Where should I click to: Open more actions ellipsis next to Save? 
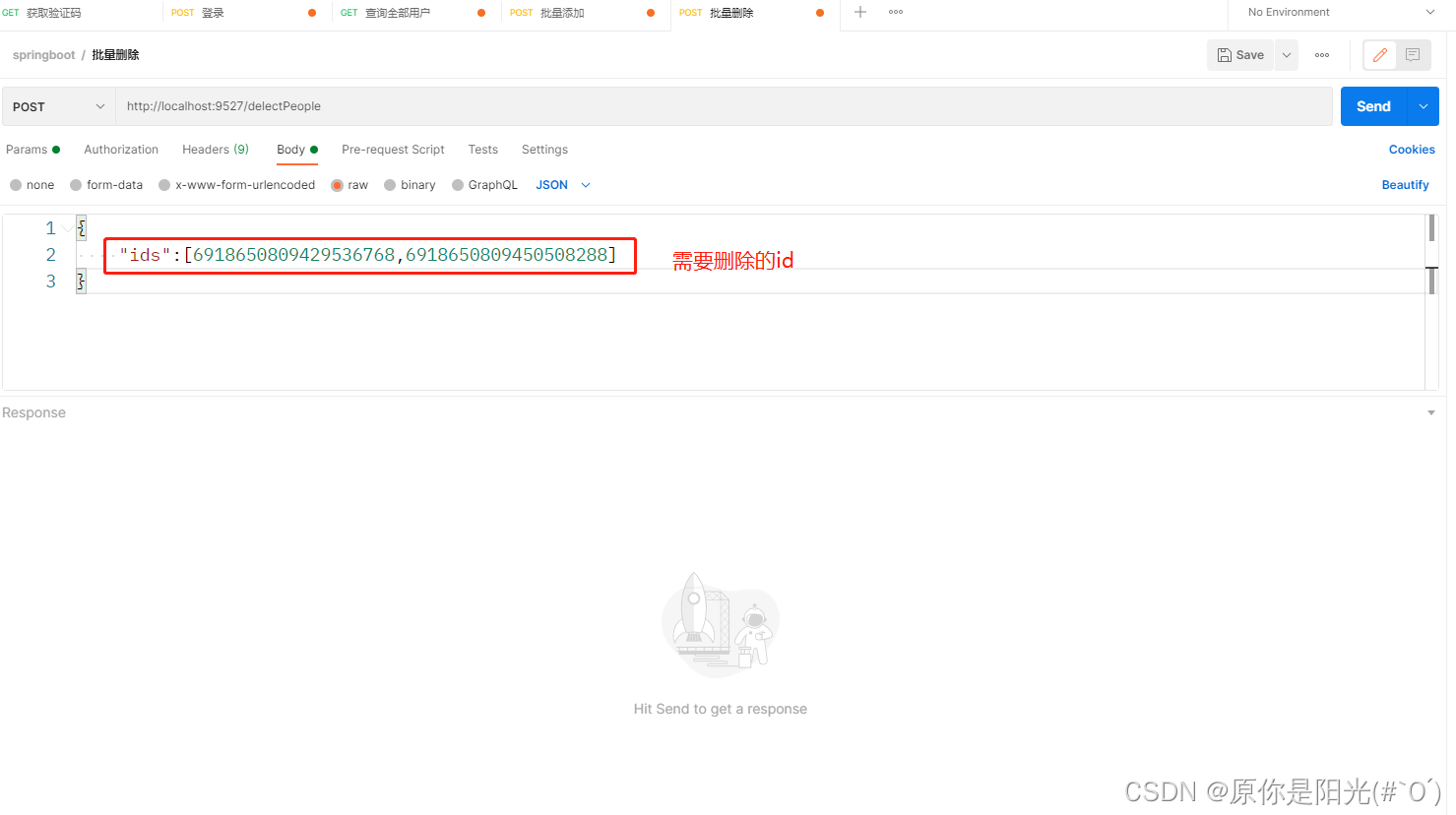click(x=1322, y=55)
